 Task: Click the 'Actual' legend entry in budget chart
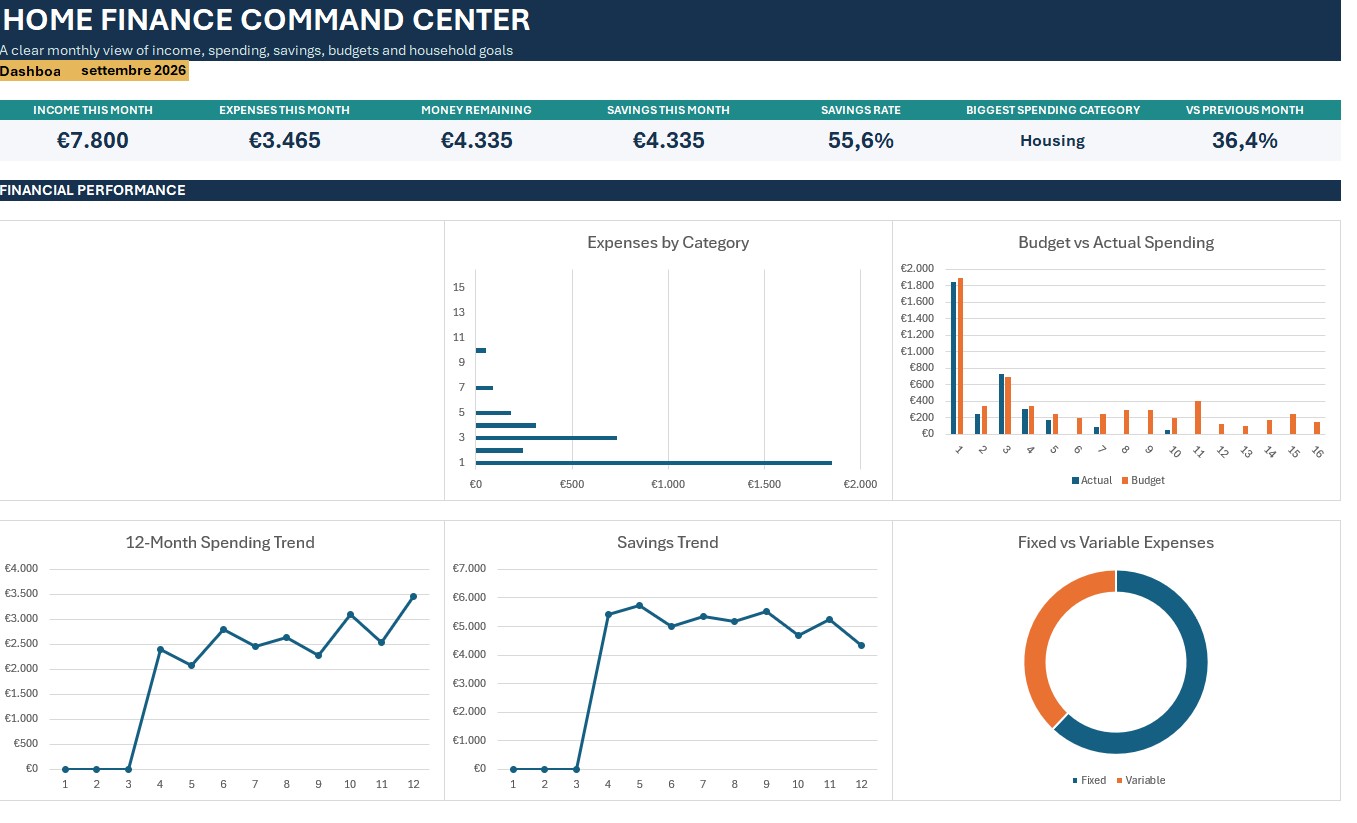(x=1092, y=480)
